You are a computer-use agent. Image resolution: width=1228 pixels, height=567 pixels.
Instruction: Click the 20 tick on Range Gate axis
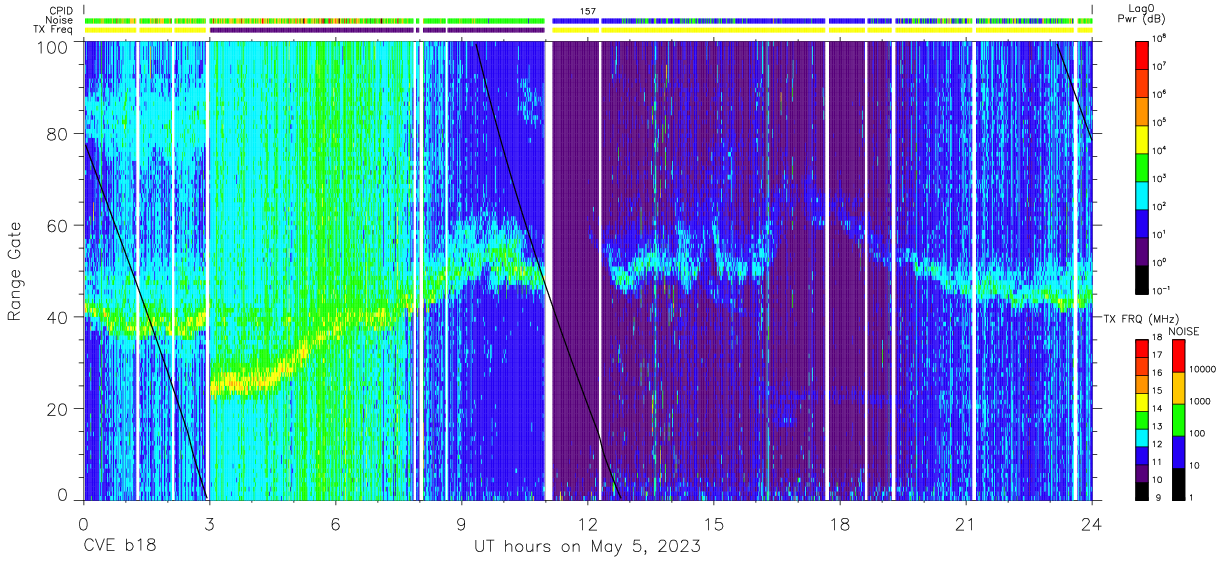tap(57, 408)
